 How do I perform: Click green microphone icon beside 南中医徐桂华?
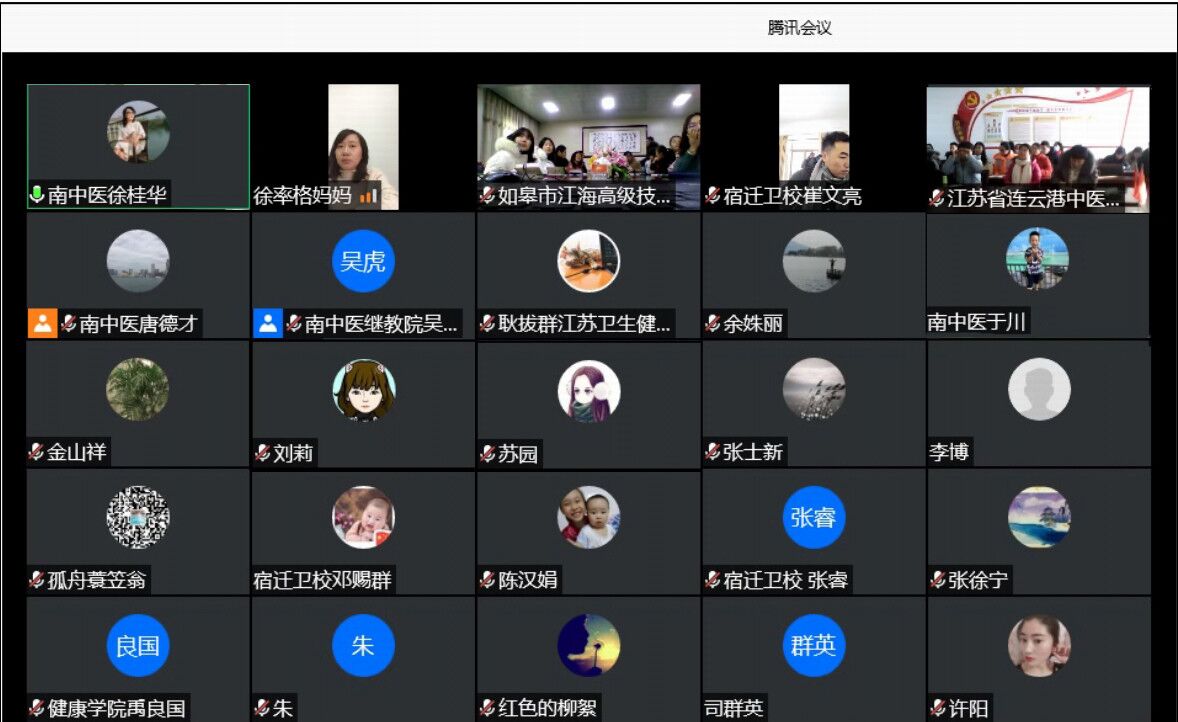tap(37, 196)
